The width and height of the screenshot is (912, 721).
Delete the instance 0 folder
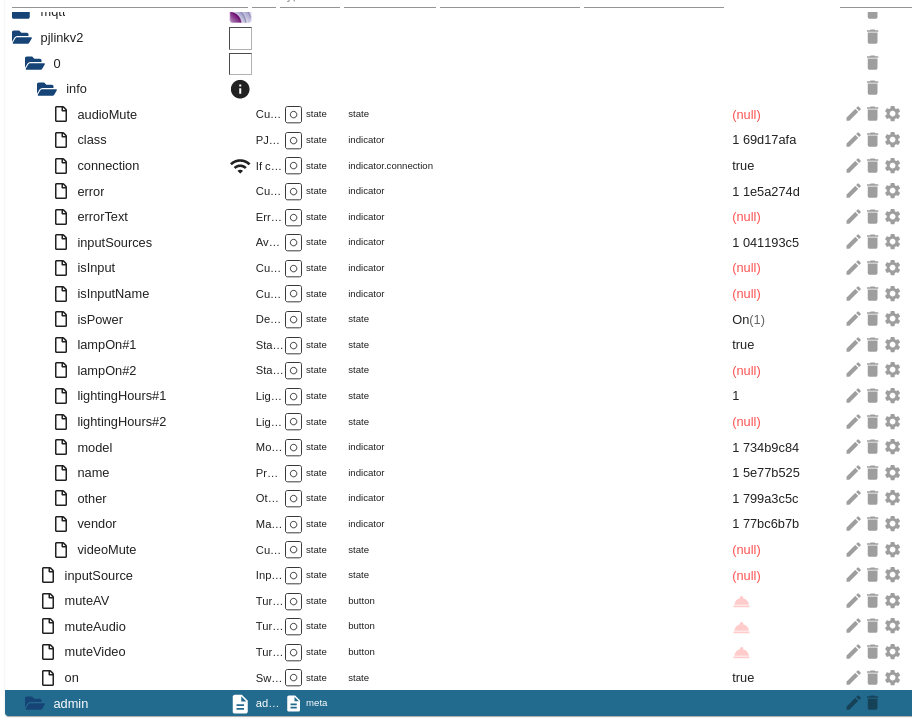click(872, 62)
